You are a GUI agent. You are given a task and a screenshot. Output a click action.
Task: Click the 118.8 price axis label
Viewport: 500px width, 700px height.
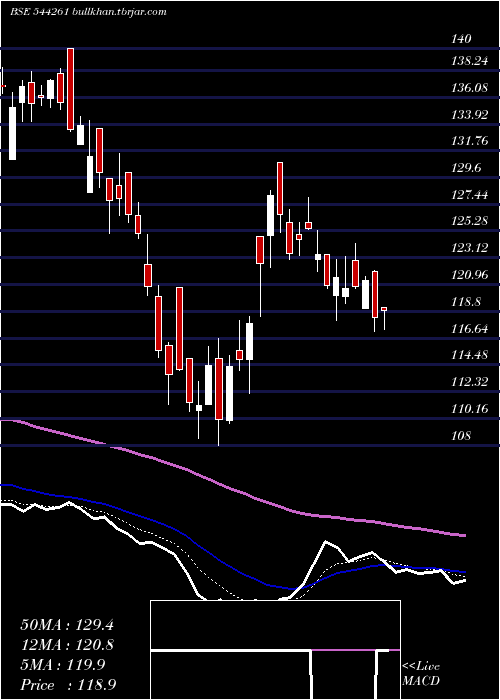467,302
